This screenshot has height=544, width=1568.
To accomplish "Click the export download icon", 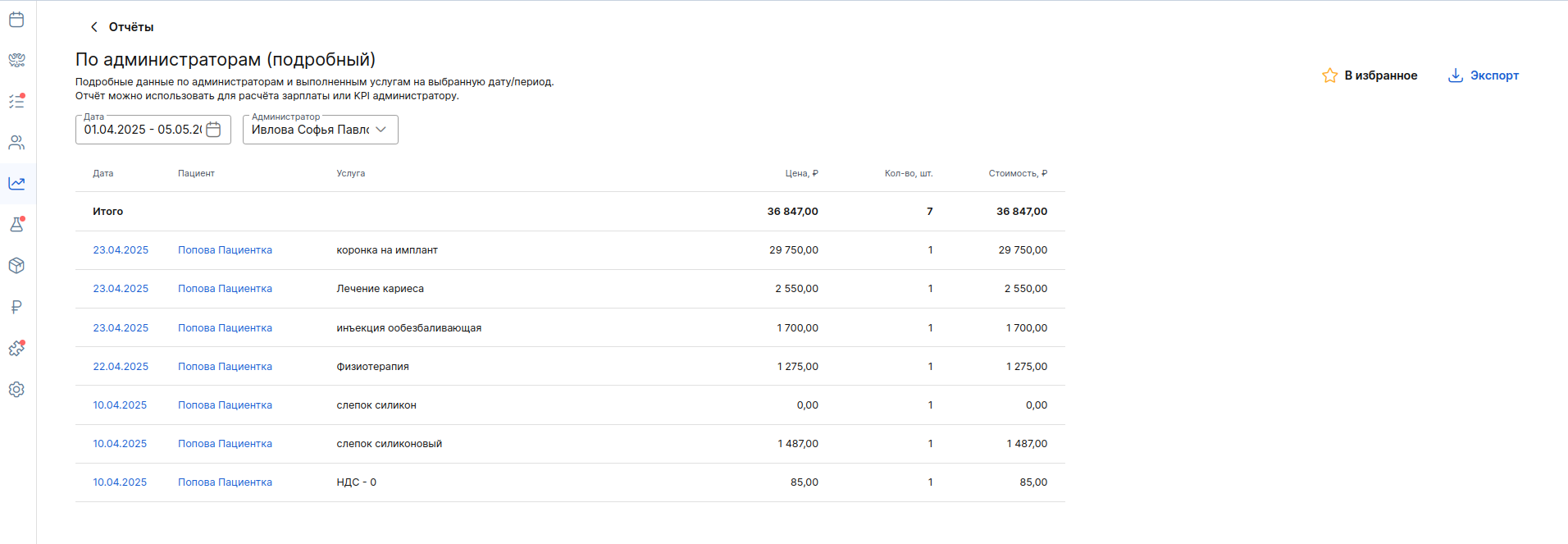I will click(x=1456, y=75).
